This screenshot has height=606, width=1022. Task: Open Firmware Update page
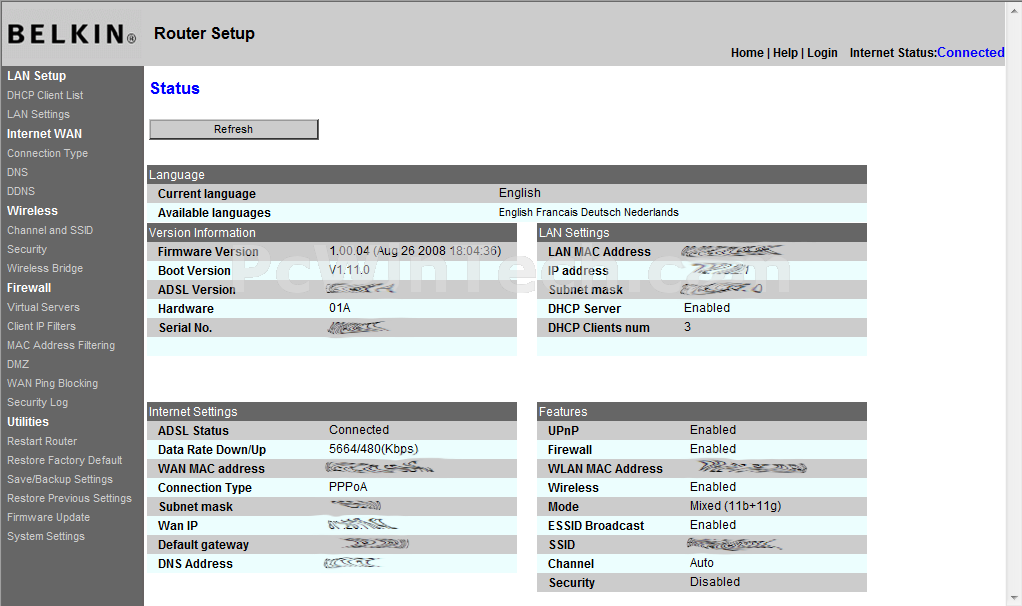pyautogui.click(x=48, y=517)
